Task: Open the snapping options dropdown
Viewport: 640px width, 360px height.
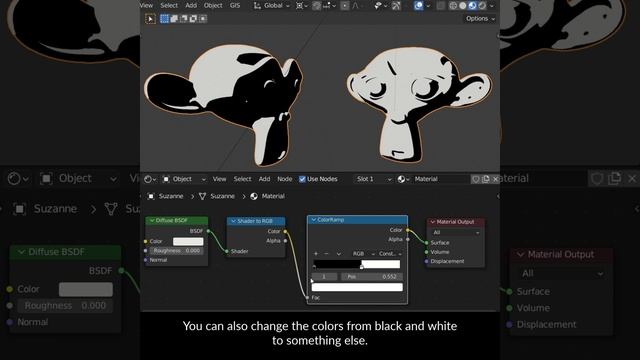Action: click(329, 6)
